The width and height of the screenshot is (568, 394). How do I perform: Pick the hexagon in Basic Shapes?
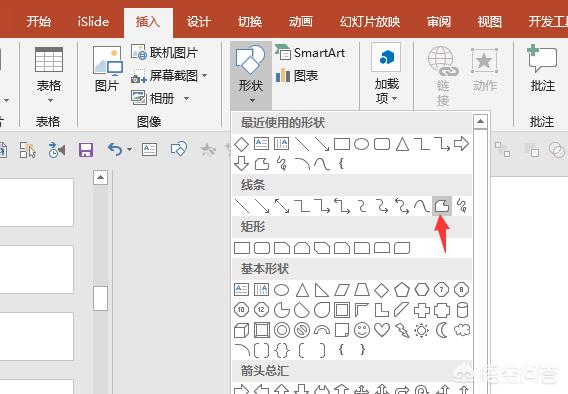[422, 290]
